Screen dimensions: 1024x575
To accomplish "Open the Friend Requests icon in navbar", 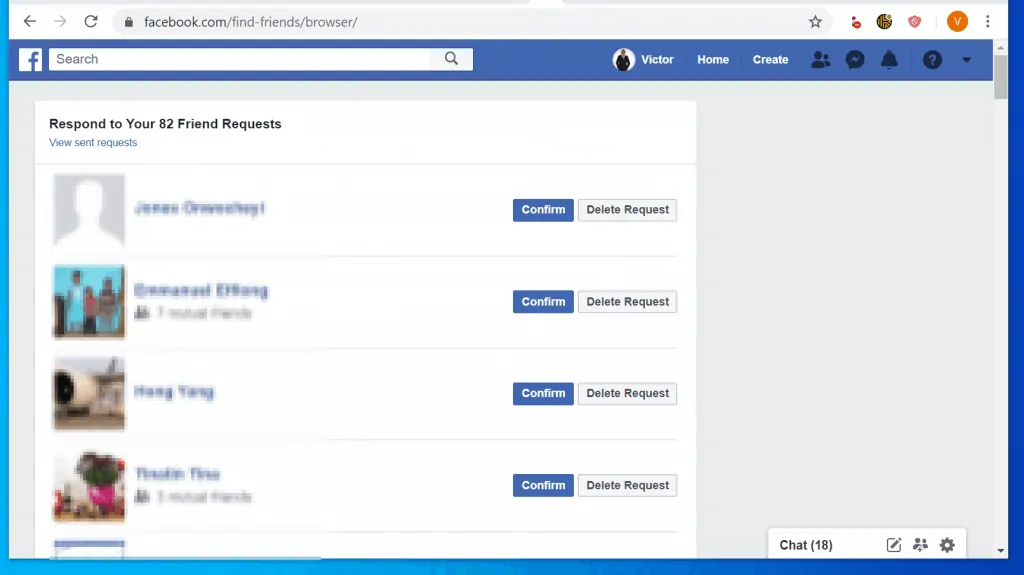I will tap(821, 60).
